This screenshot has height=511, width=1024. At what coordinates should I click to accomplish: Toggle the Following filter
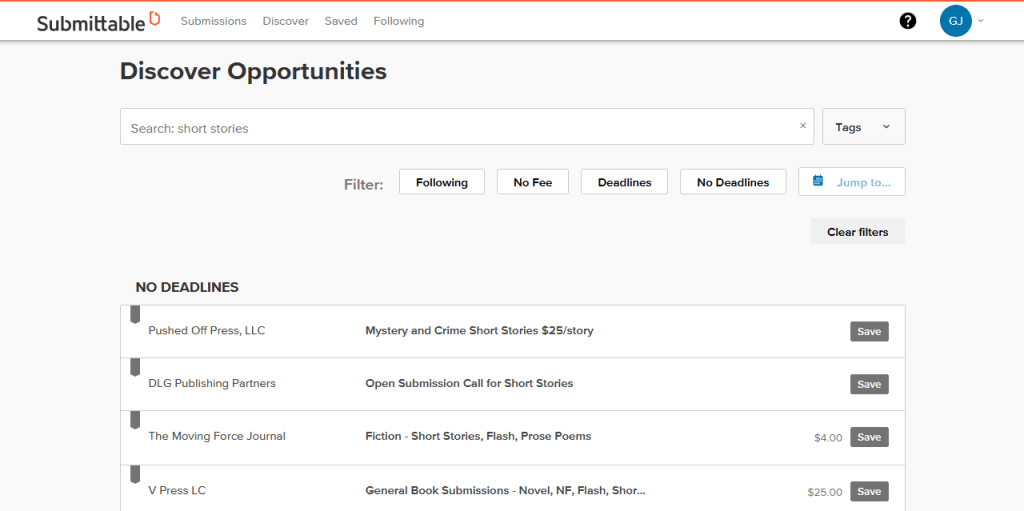pos(441,182)
